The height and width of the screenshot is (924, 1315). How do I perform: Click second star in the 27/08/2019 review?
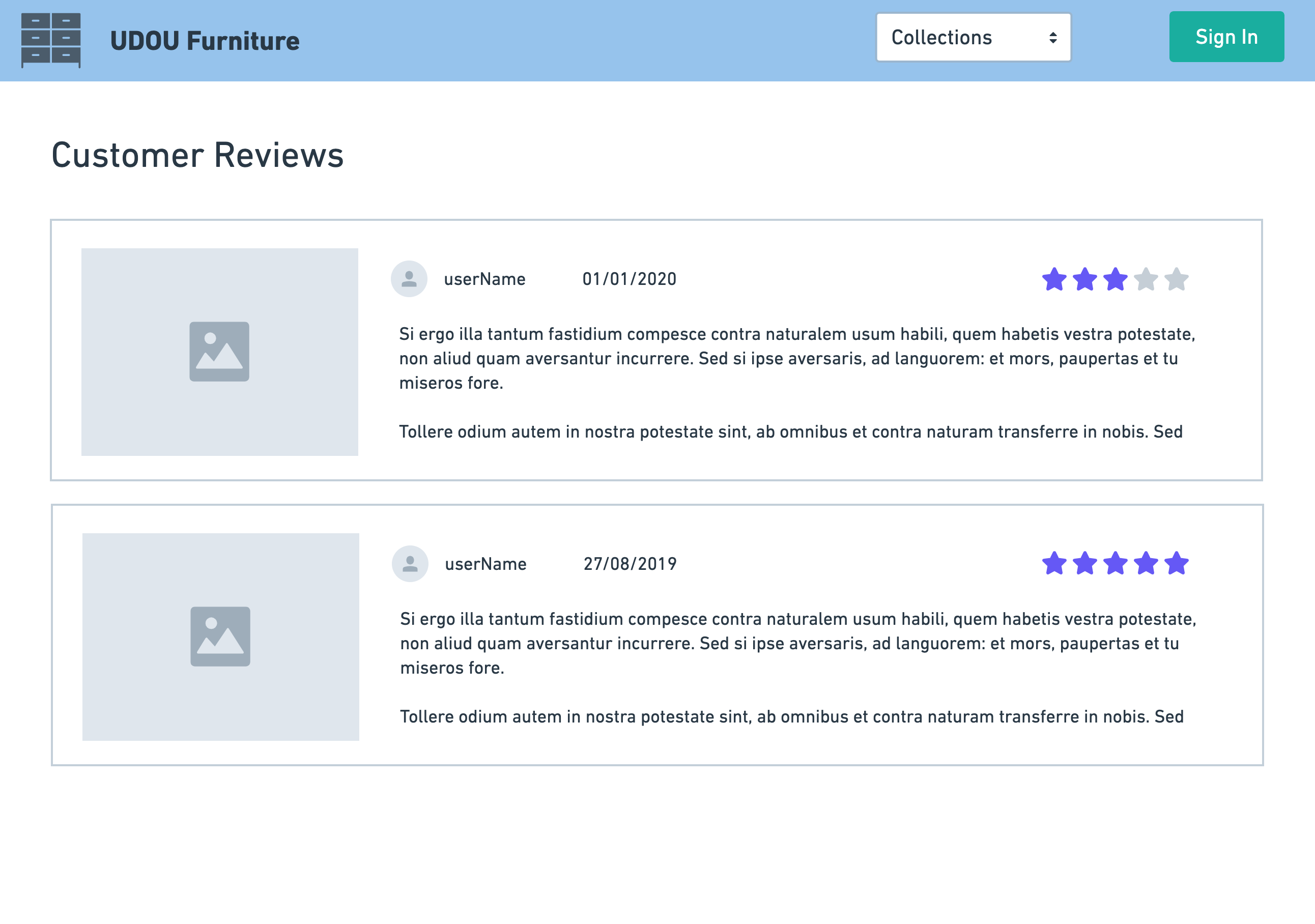(x=1085, y=563)
